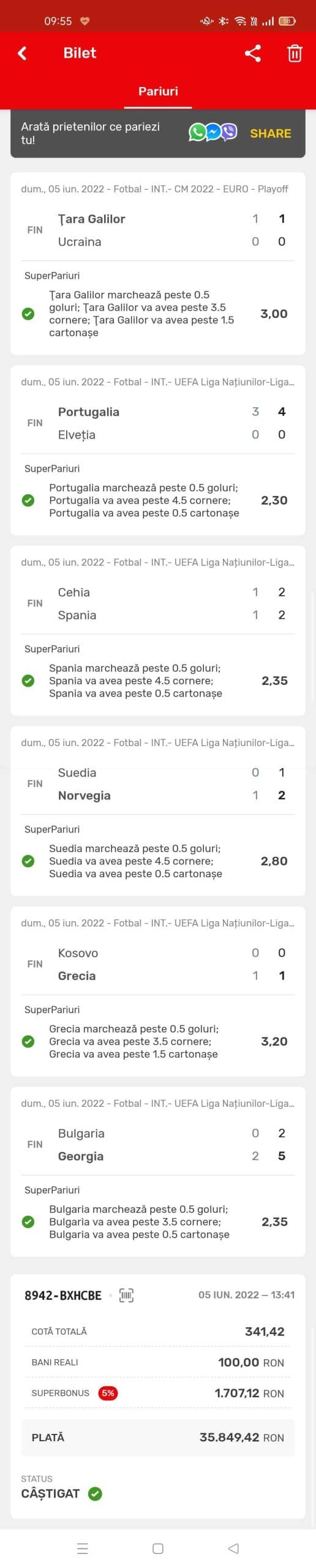Tap Android back triangle button
This screenshot has width=316, height=1568.
[233, 1548]
